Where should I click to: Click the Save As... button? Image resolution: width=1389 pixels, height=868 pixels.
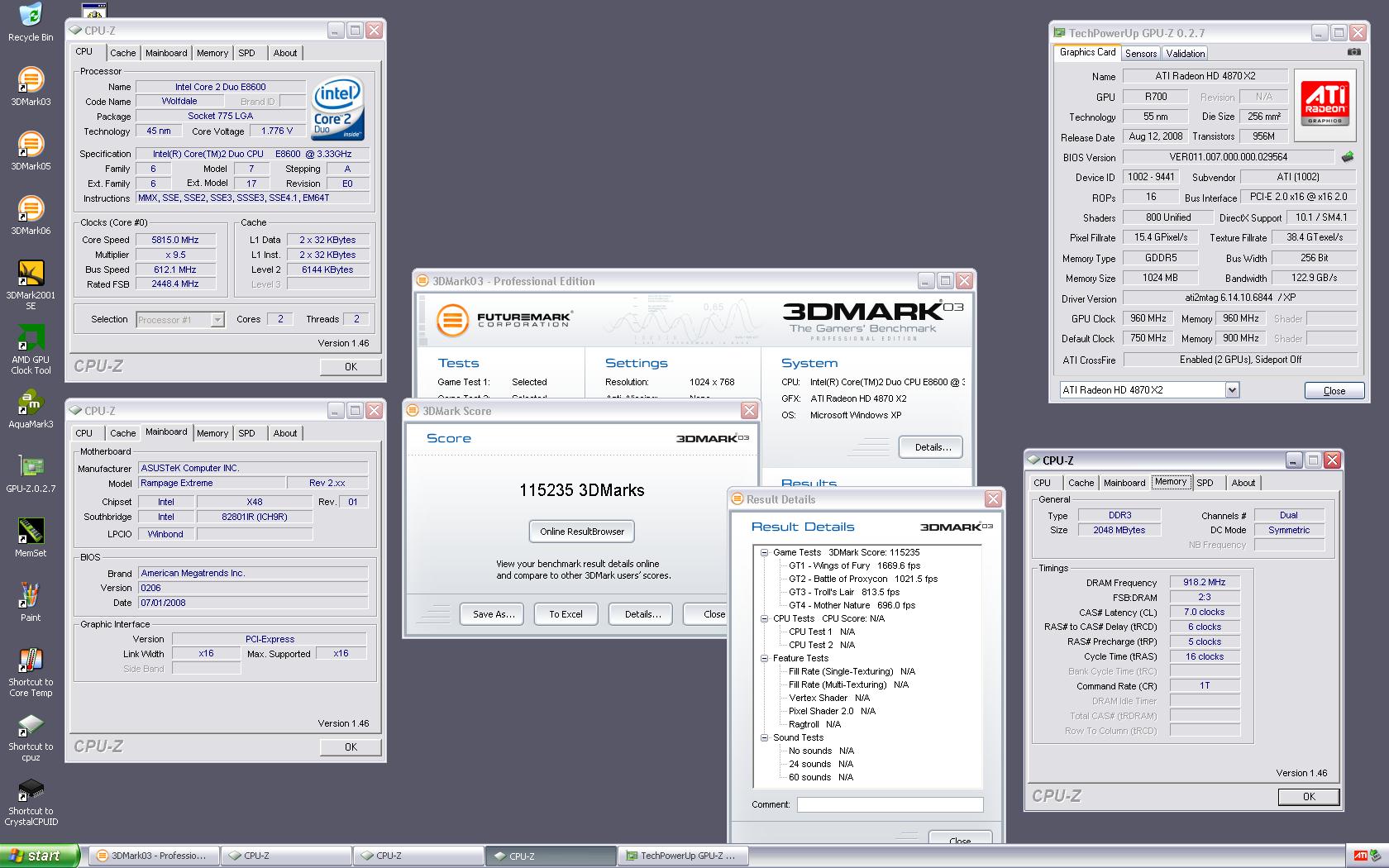494,614
